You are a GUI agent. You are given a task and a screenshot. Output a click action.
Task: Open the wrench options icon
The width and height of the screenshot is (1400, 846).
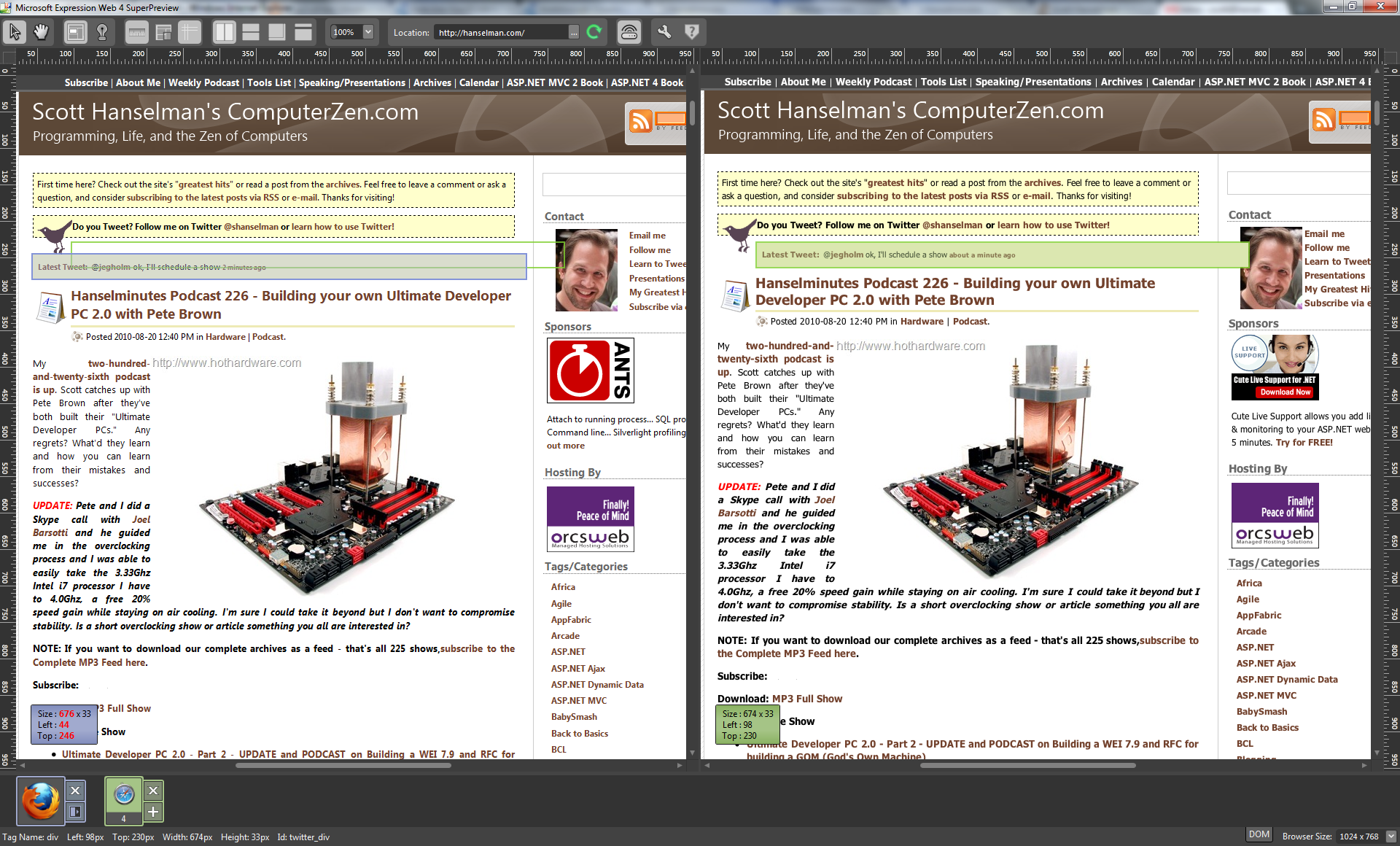click(664, 32)
